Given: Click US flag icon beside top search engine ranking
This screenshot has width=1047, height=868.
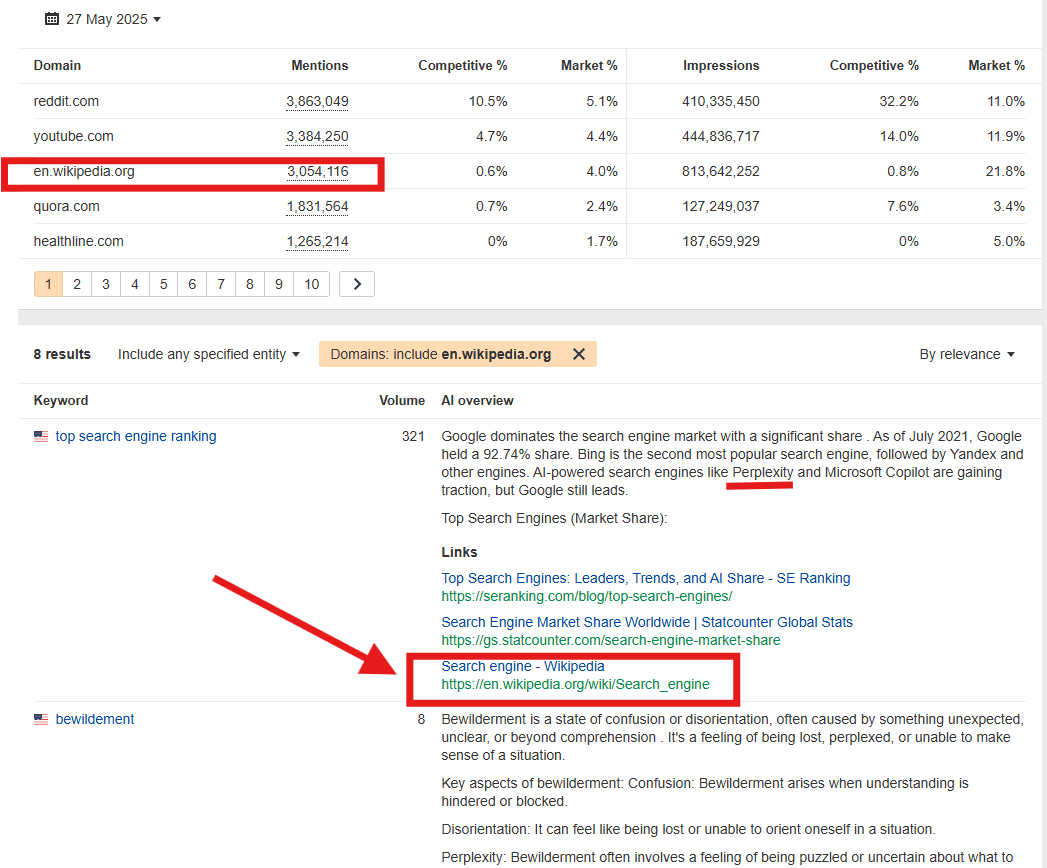Looking at the screenshot, I should (x=41, y=436).
